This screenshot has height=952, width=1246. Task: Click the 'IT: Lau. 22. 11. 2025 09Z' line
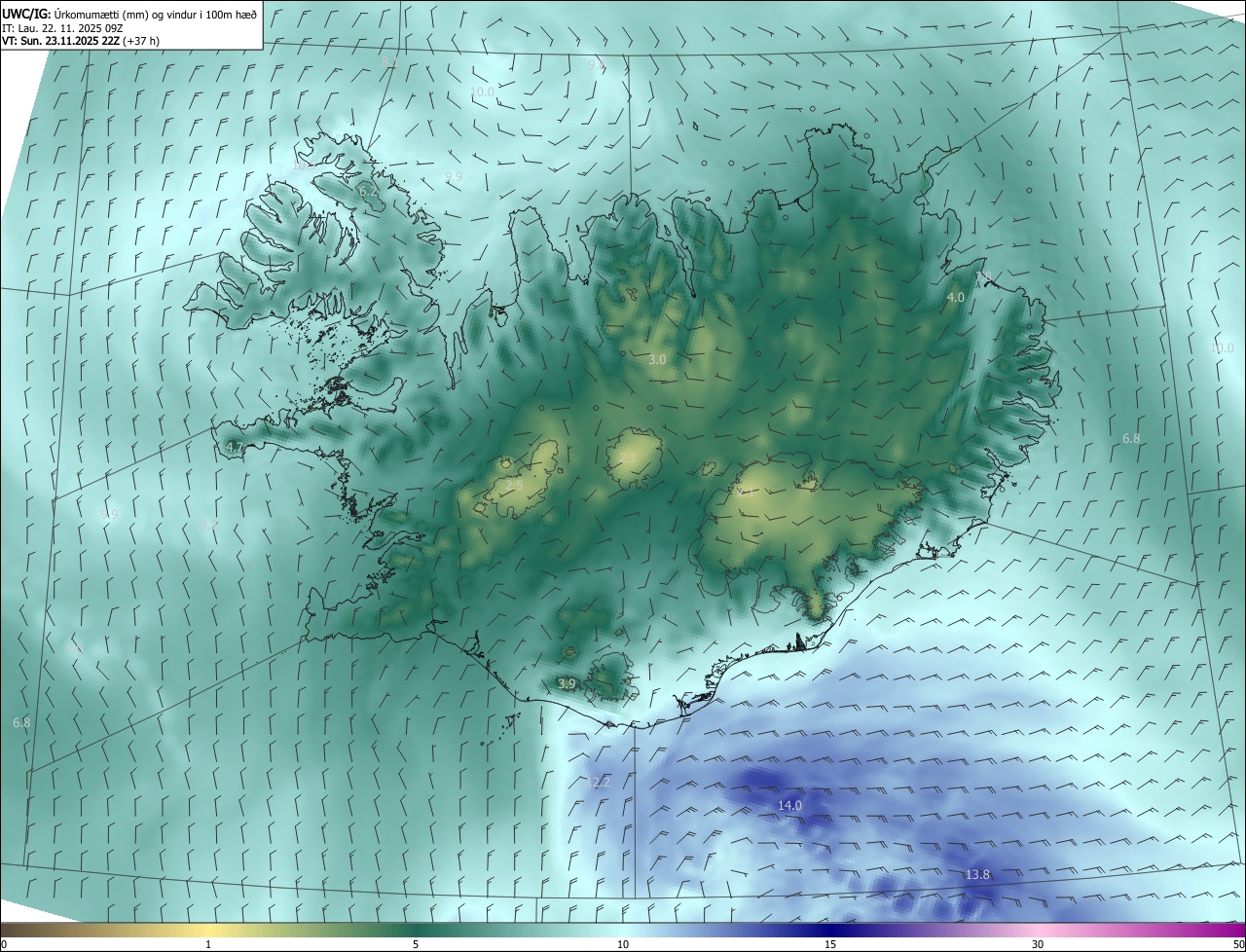click(64, 27)
